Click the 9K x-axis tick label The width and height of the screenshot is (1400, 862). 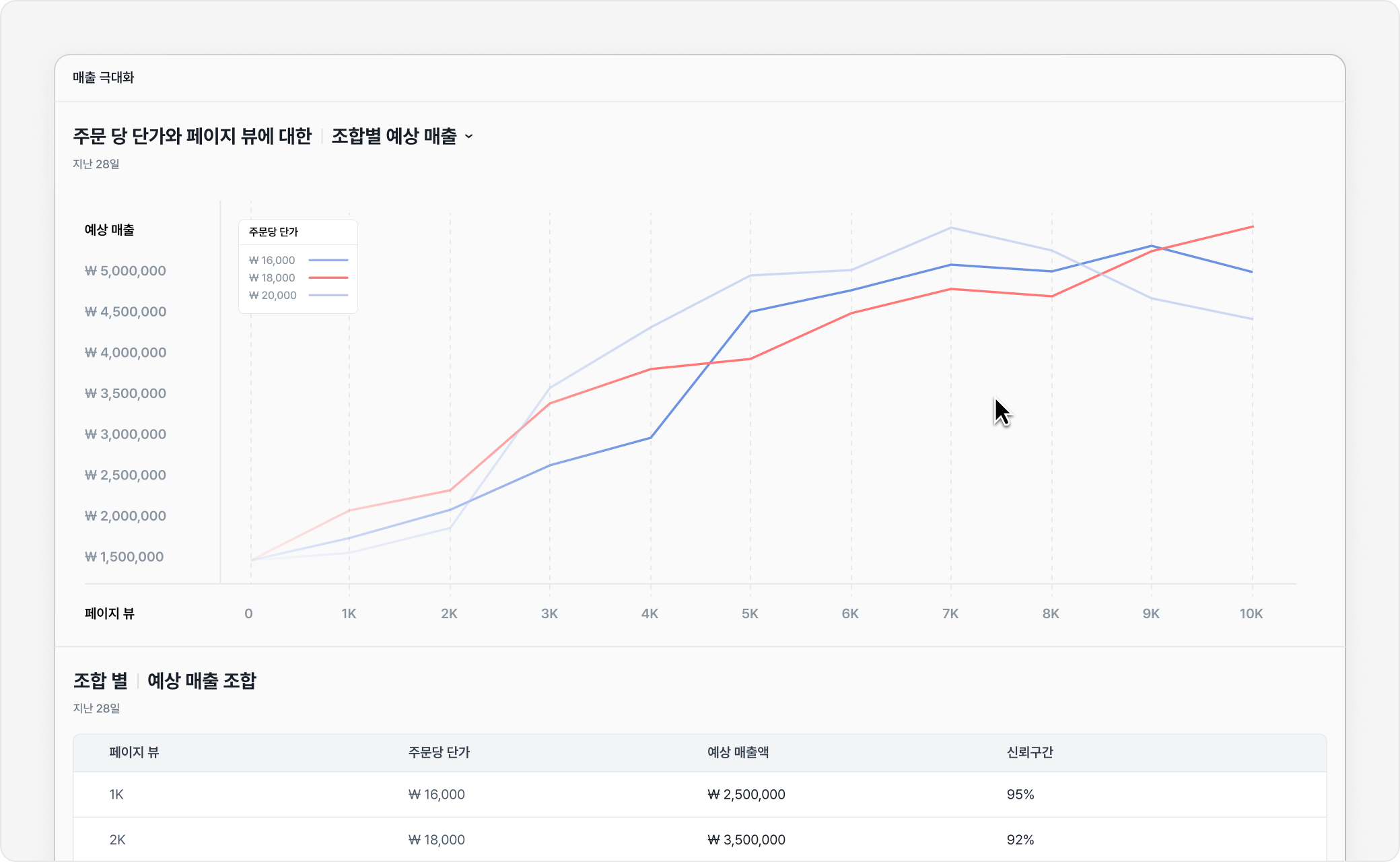pyautogui.click(x=1151, y=614)
